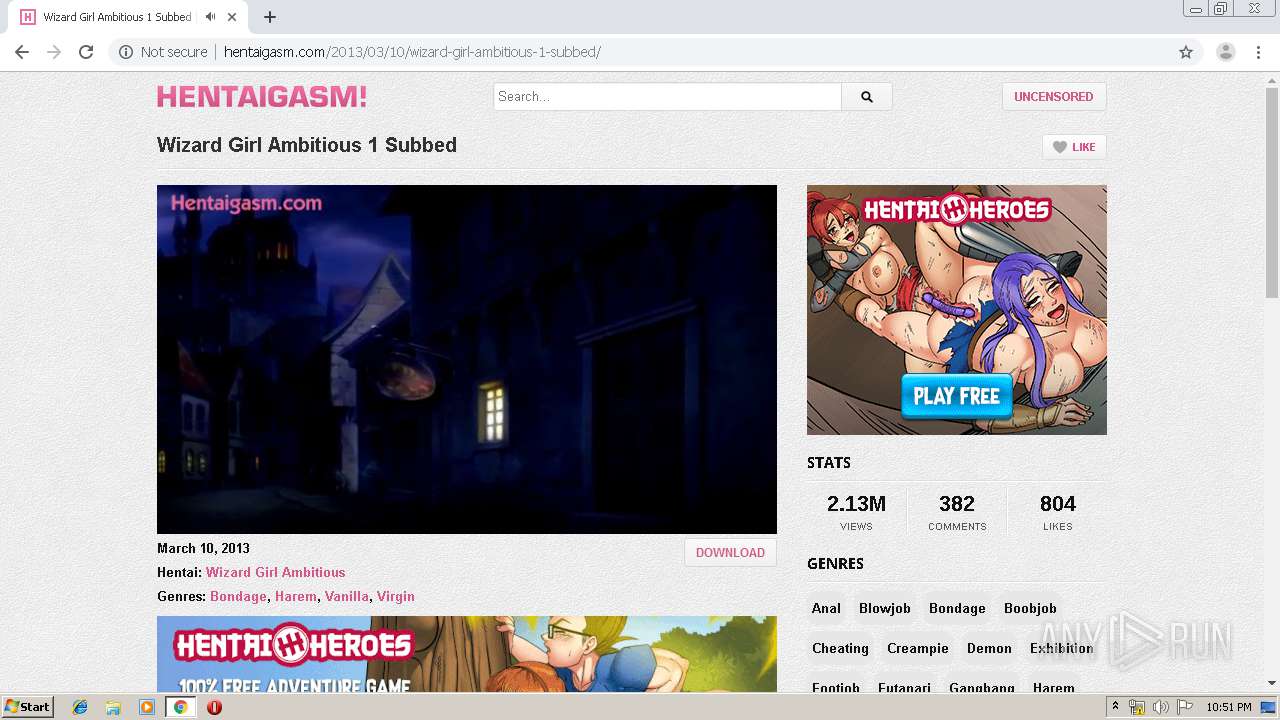Click the March 10, 2013 date text
1280x720 pixels.
point(203,548)
